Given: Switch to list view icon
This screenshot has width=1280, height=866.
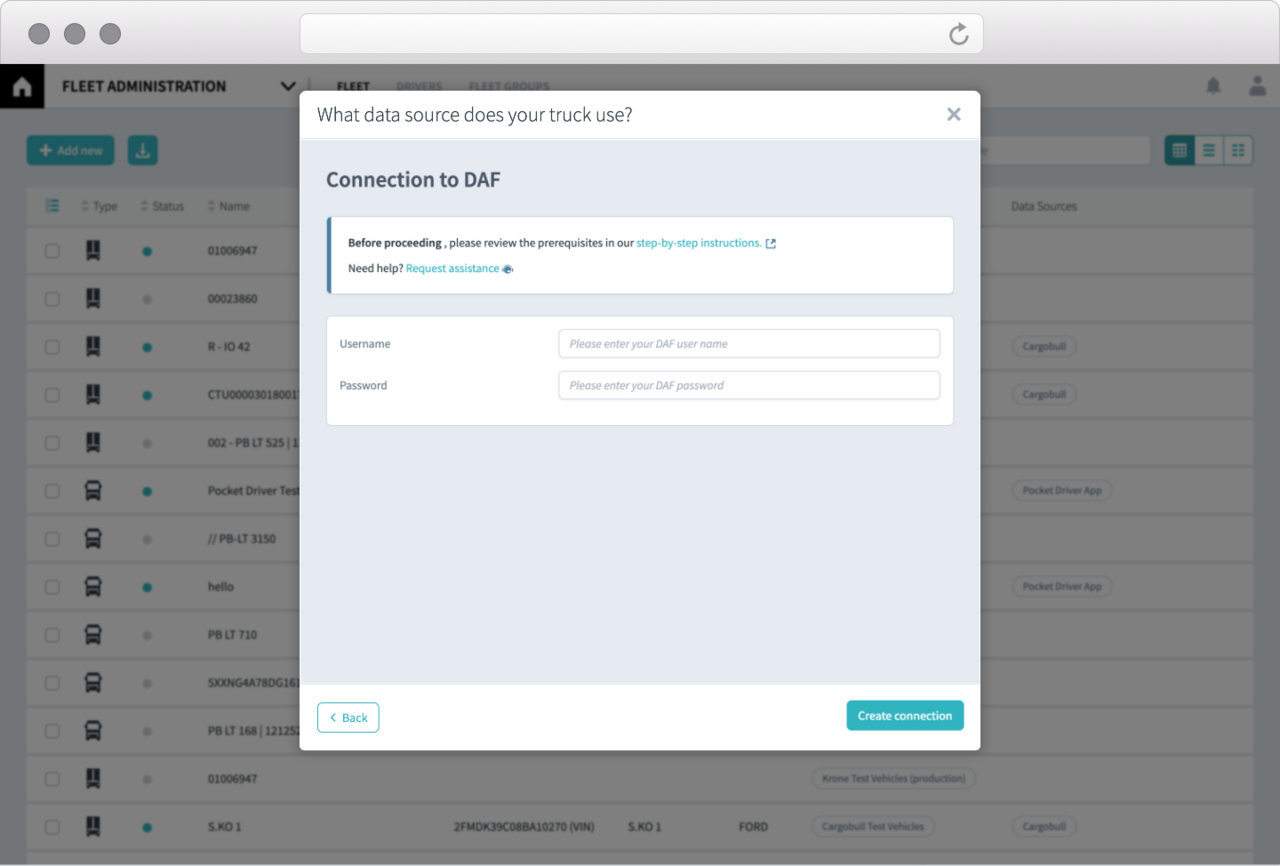Looking at the screenshot, I should click(1209, 151).
